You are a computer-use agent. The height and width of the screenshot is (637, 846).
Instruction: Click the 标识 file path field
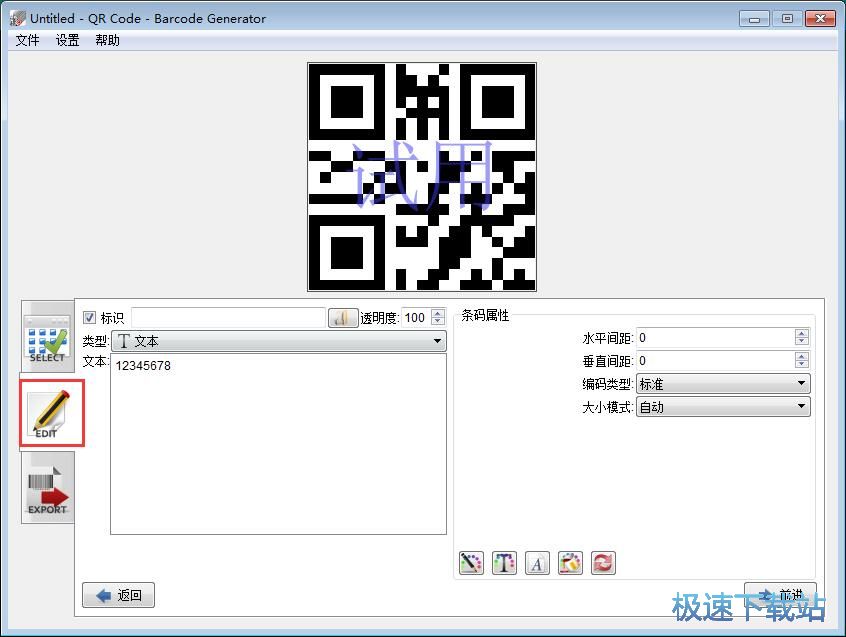(229, 318)
